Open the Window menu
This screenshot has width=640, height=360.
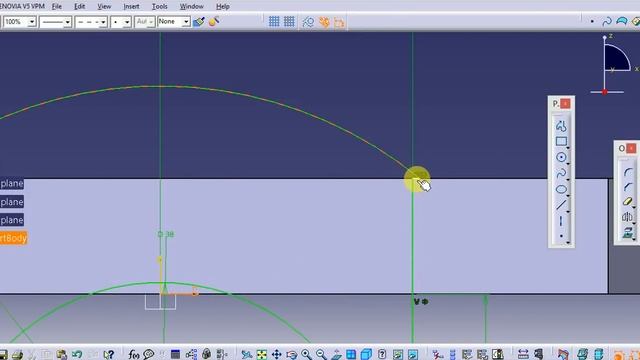pyautogui.click(x=191, y=7)
